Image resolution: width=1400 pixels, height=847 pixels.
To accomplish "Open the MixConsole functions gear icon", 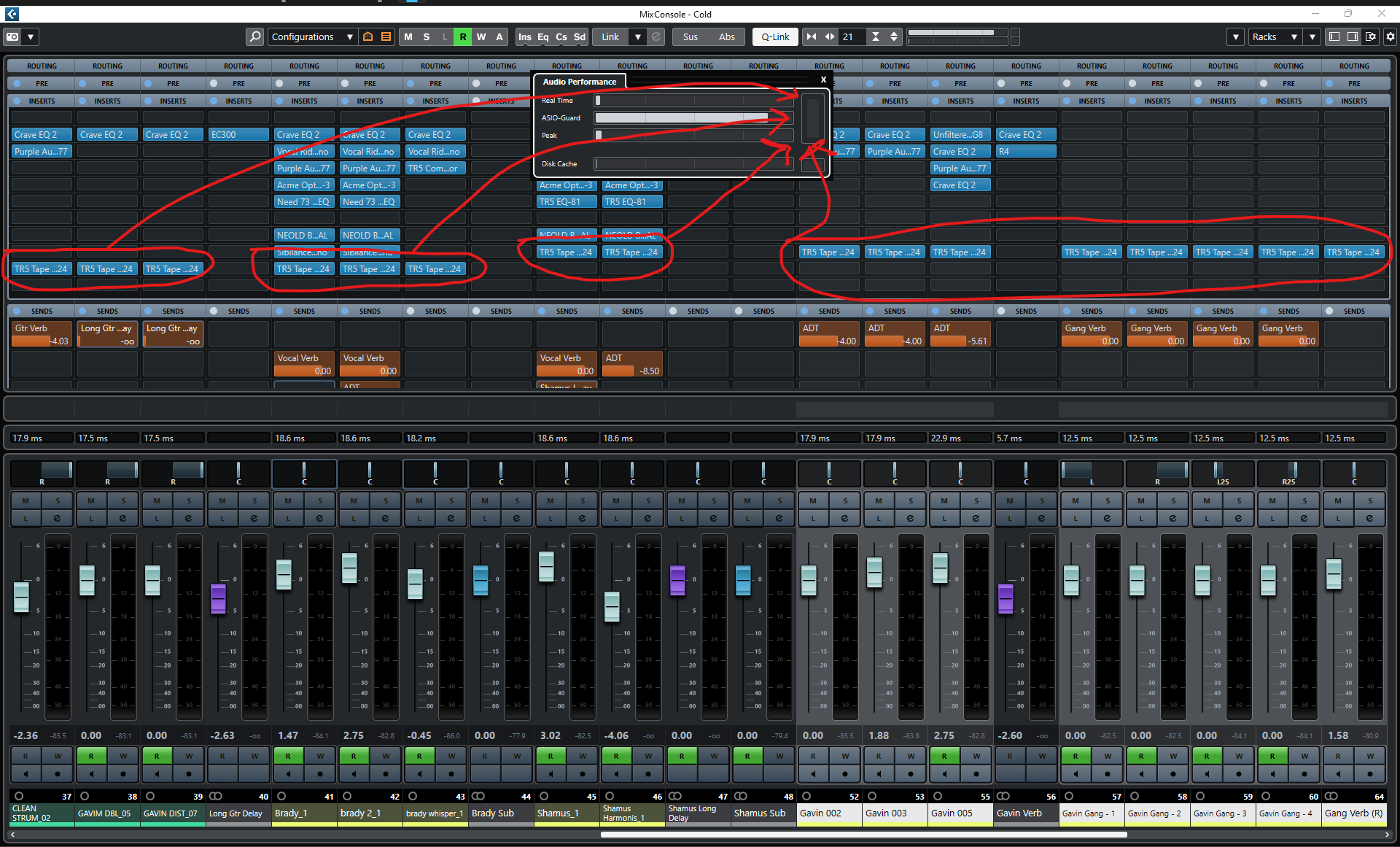I will pos(1390,36).
